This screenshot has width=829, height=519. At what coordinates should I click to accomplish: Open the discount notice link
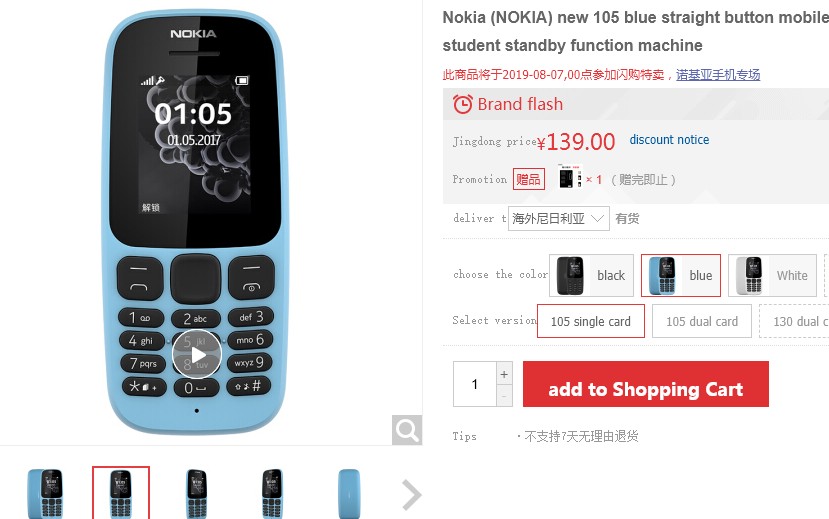[x=669, y=140]
